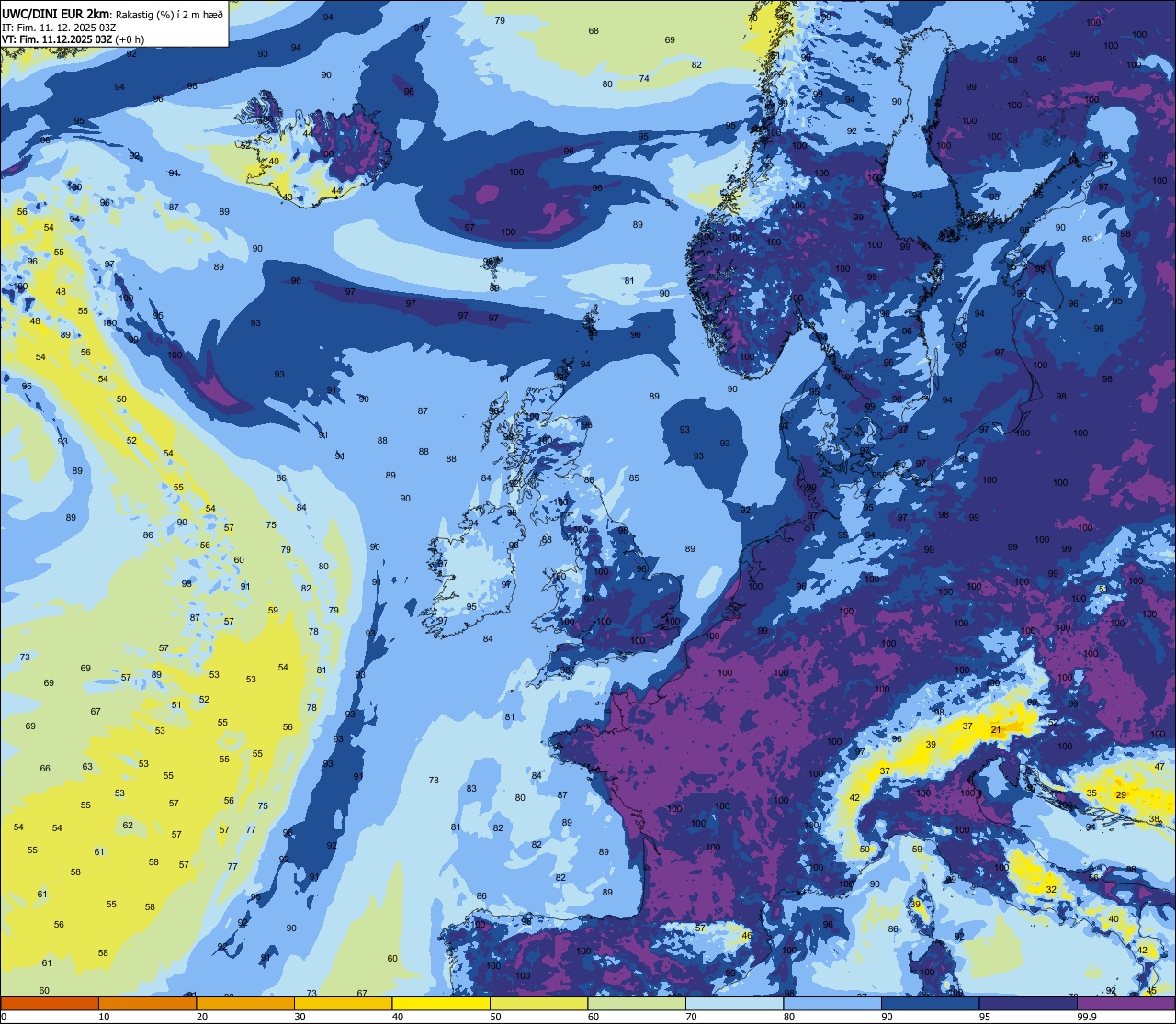Screen dimensions: 1176x1024
Task: Click the light green 60–70 legend swatch
Action: coord(637,1003)
